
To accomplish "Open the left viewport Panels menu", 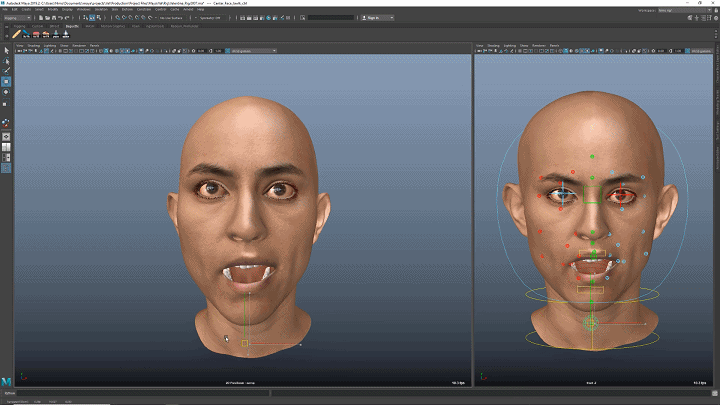I will tap(94, 45).
